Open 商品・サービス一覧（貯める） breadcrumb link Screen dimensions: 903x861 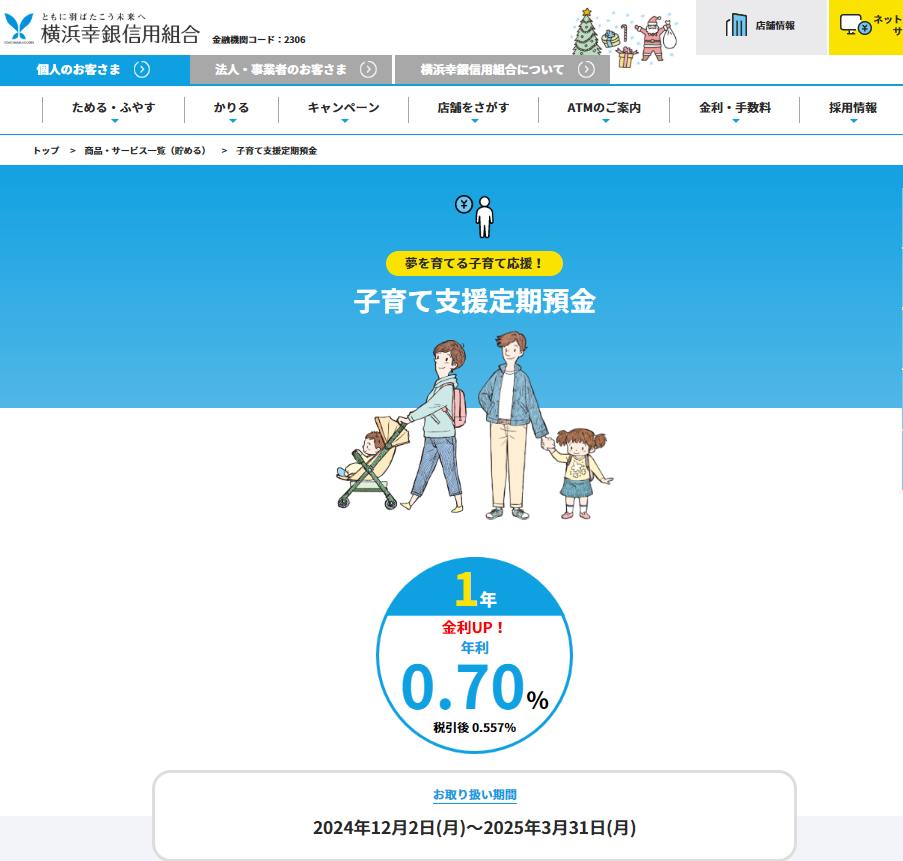(145, 151)
